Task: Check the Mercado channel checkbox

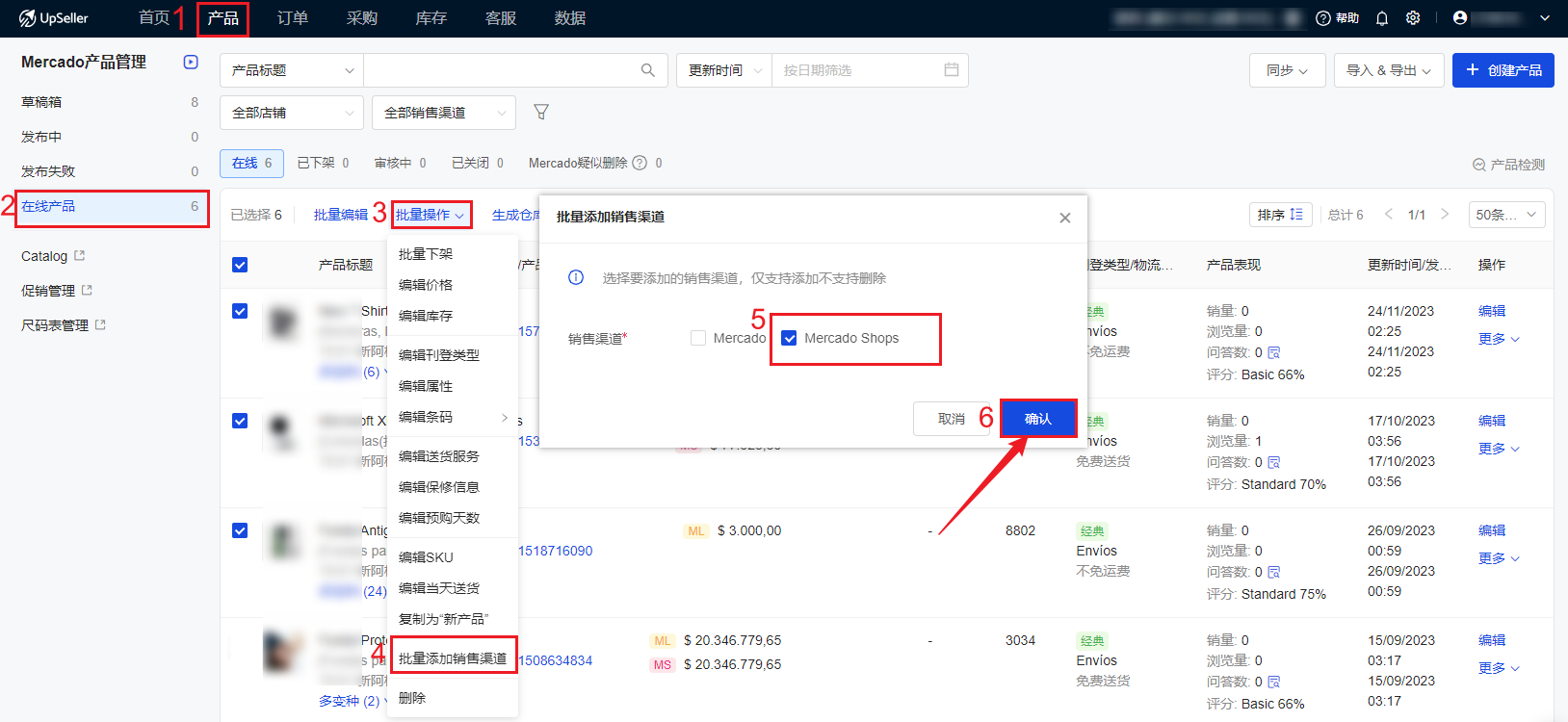Action: [x=698, y=338]
